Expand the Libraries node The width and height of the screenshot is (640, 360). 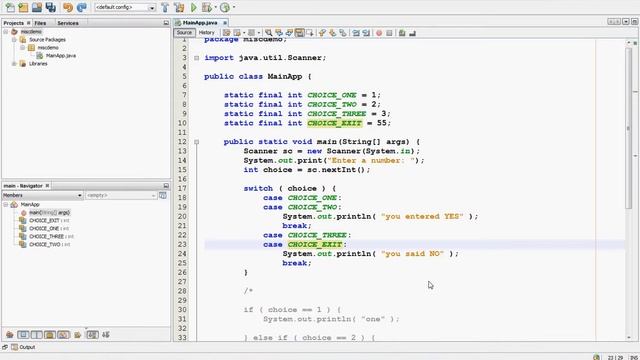[x=14, y=64]
